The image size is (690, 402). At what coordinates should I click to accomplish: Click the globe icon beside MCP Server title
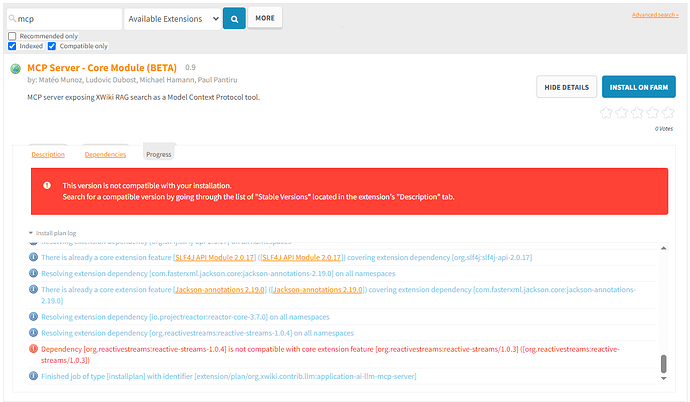pos(15,69)
